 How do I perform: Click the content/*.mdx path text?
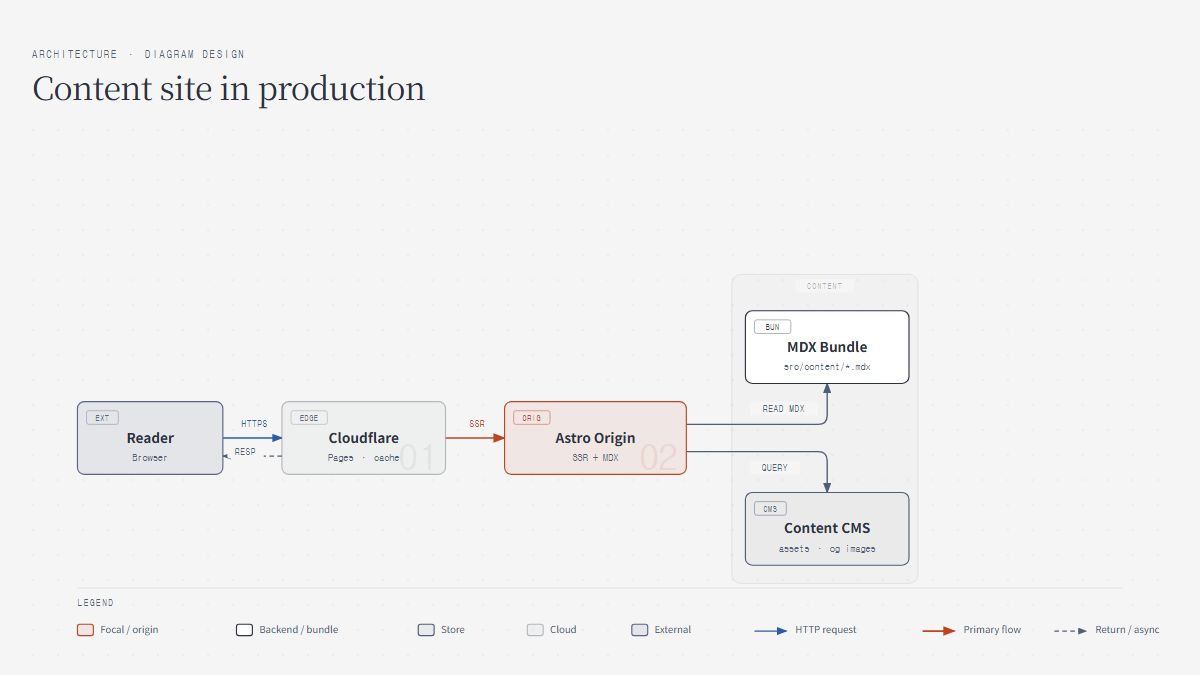coord(827,367)
